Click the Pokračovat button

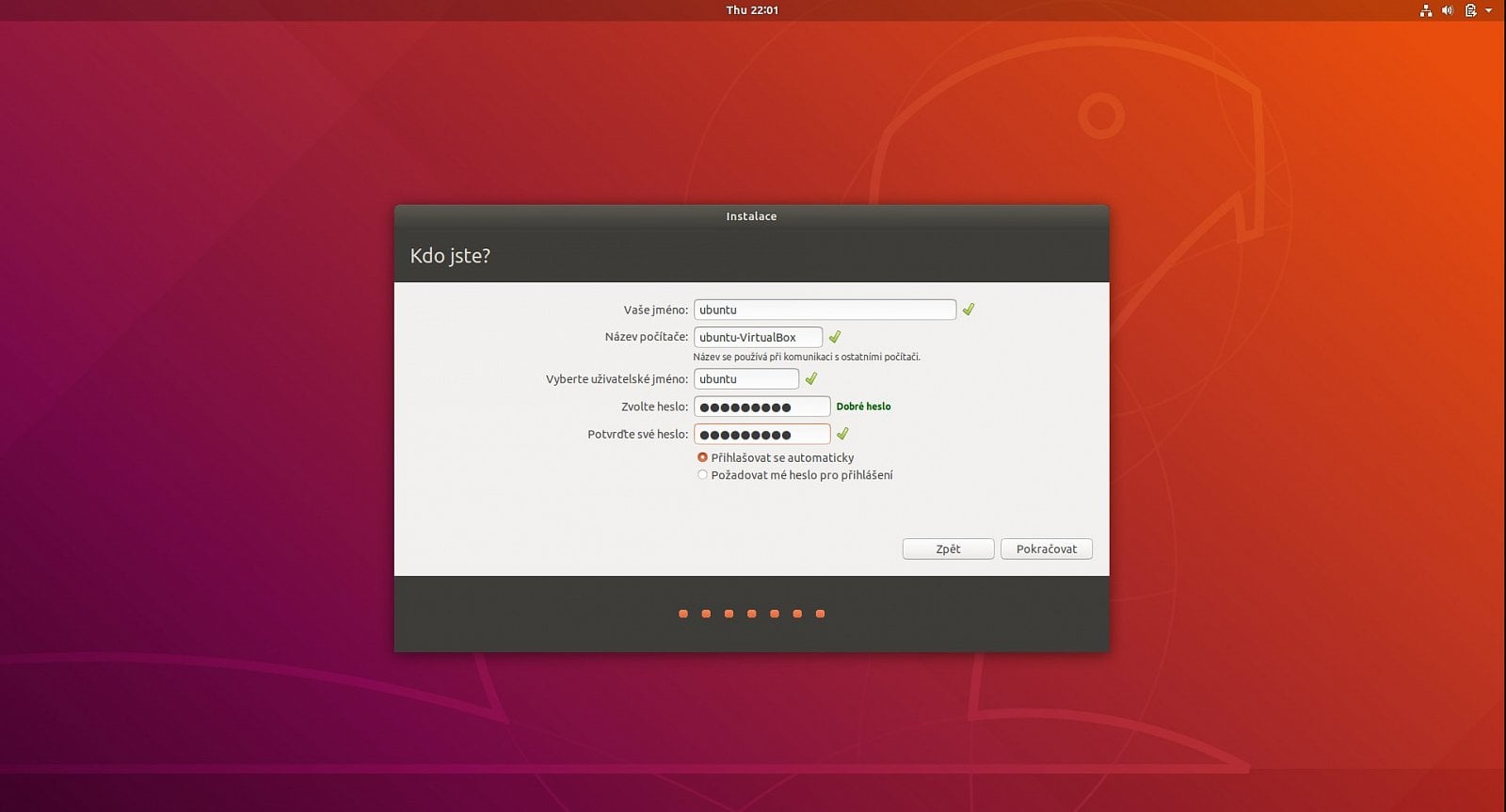(x=1047, y=549)
